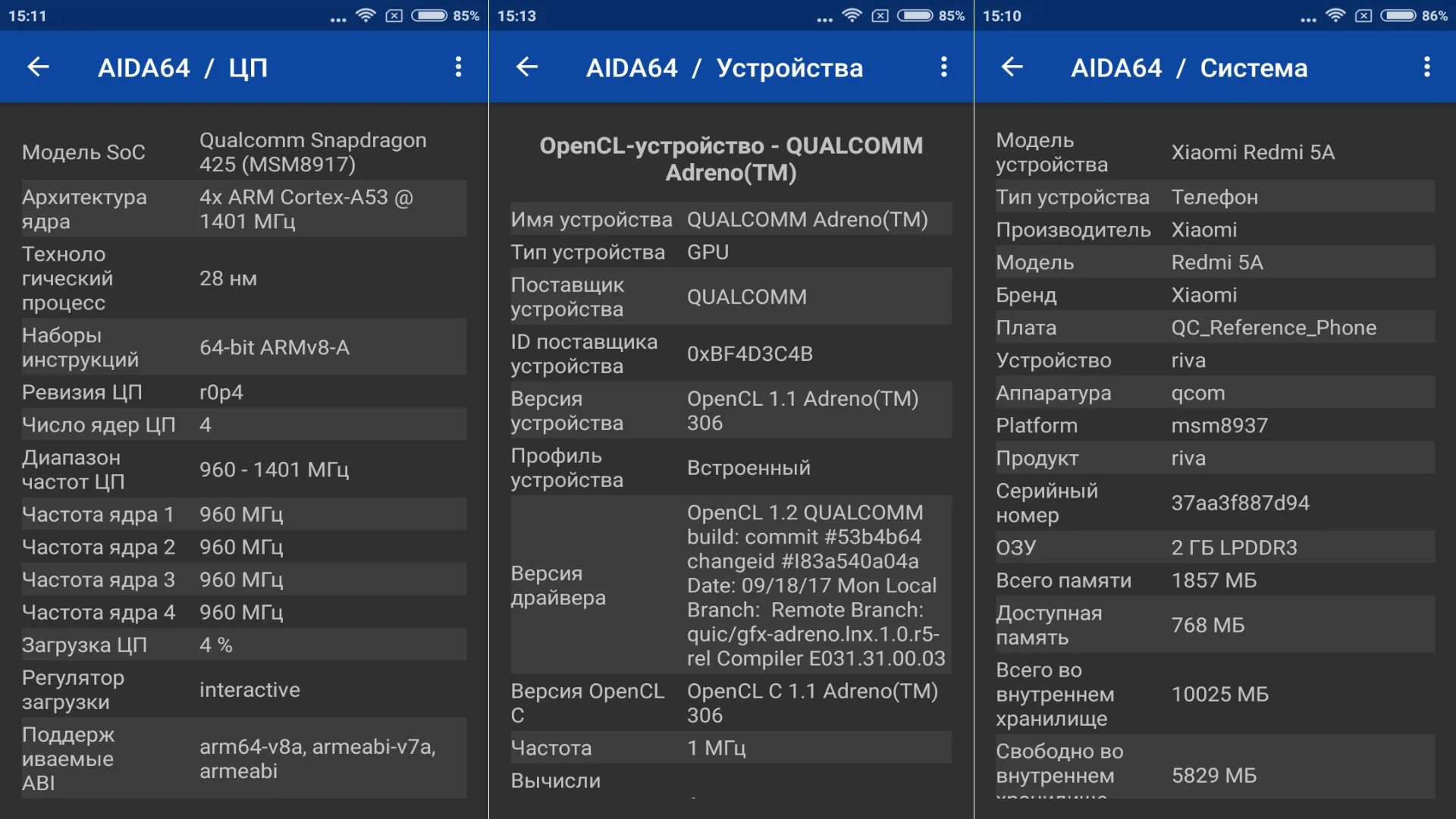Select '768 МБ' available memory value
1456x819 pixels.
click(1207, 625)
